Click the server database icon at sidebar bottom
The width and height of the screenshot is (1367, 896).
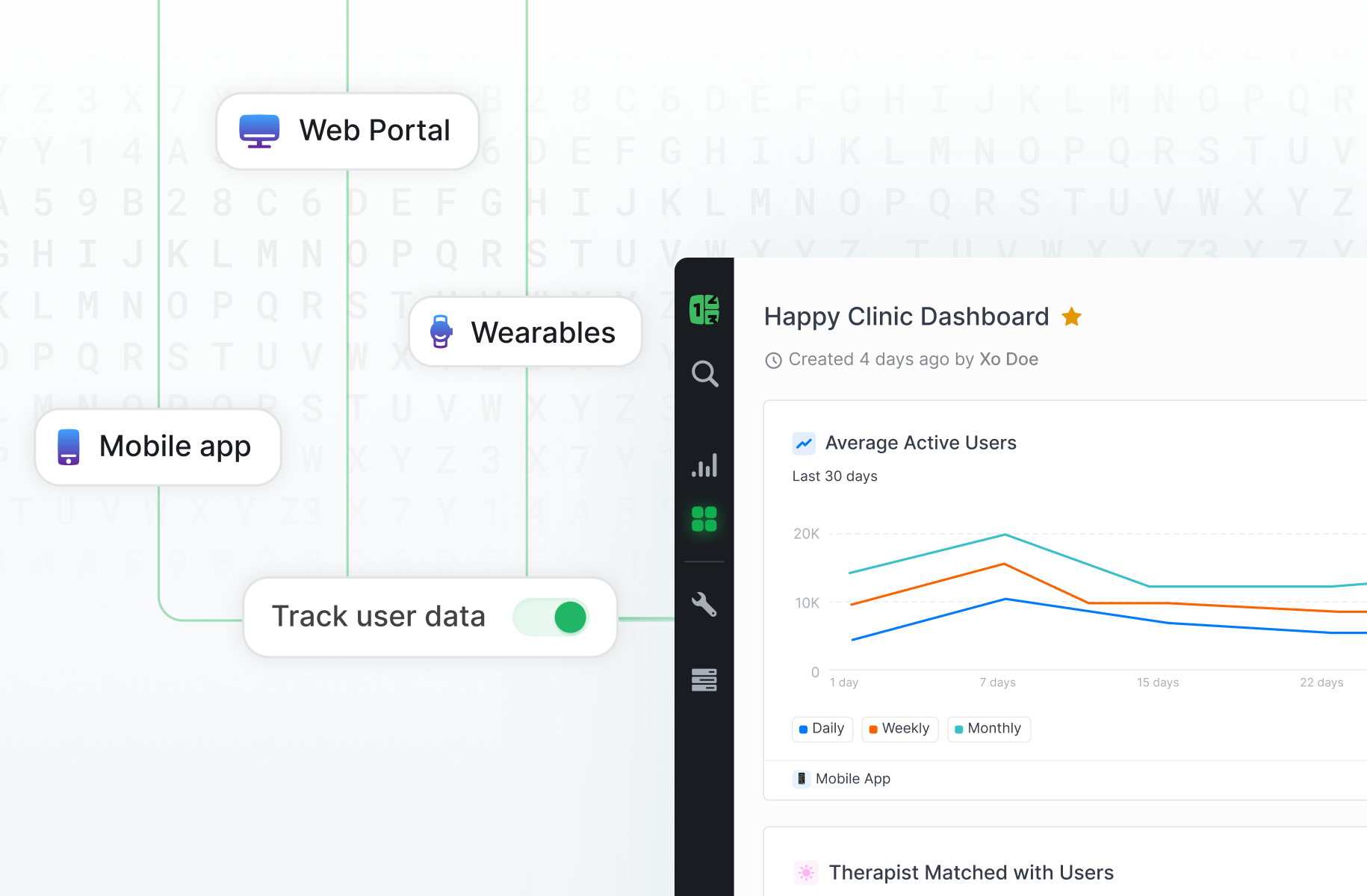click(x=704, y=680)
